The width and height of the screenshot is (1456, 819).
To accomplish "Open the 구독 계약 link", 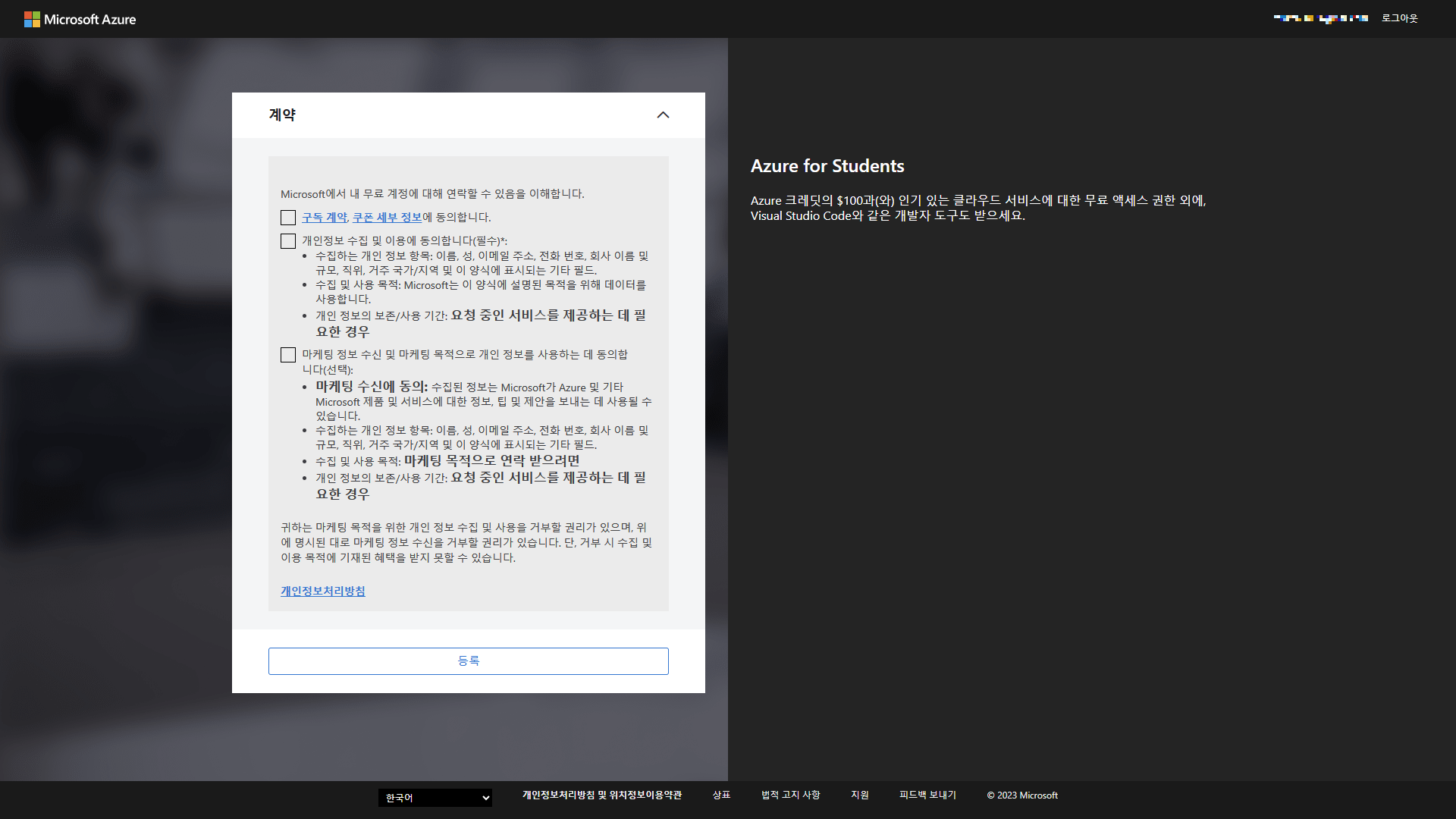I will click(325, 218).
